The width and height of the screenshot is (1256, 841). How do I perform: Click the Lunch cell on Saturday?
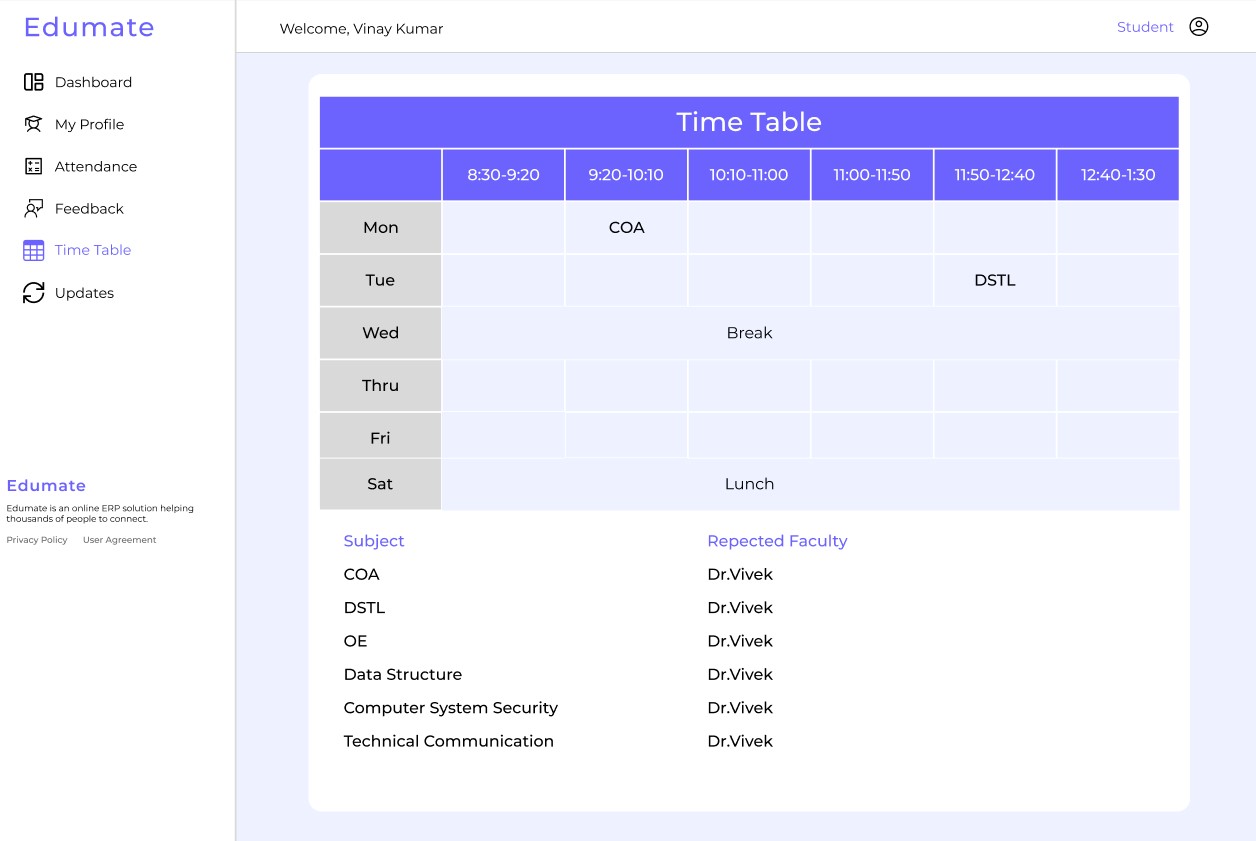811,484
